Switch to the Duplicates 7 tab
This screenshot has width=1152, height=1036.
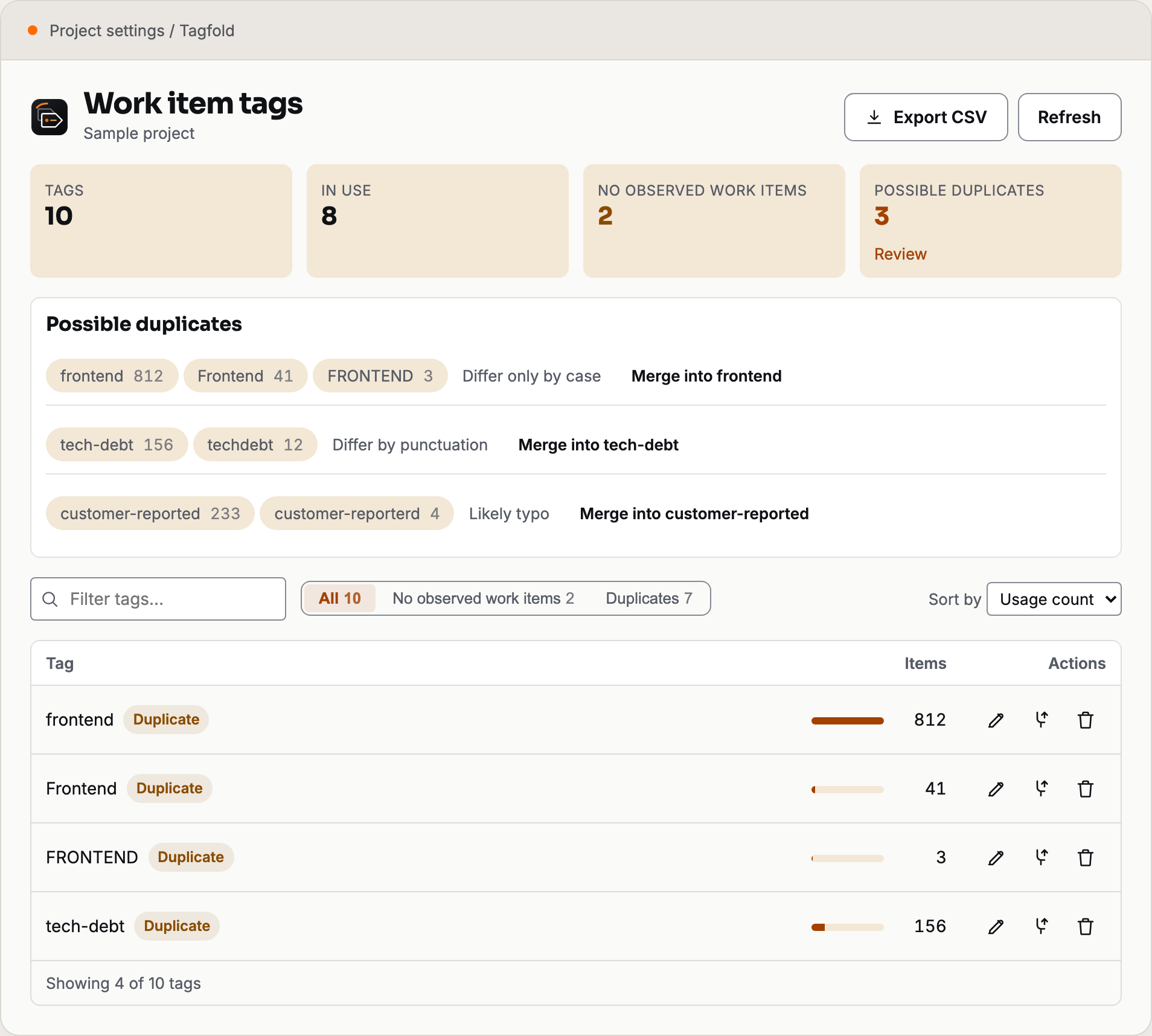pos(649,598)
